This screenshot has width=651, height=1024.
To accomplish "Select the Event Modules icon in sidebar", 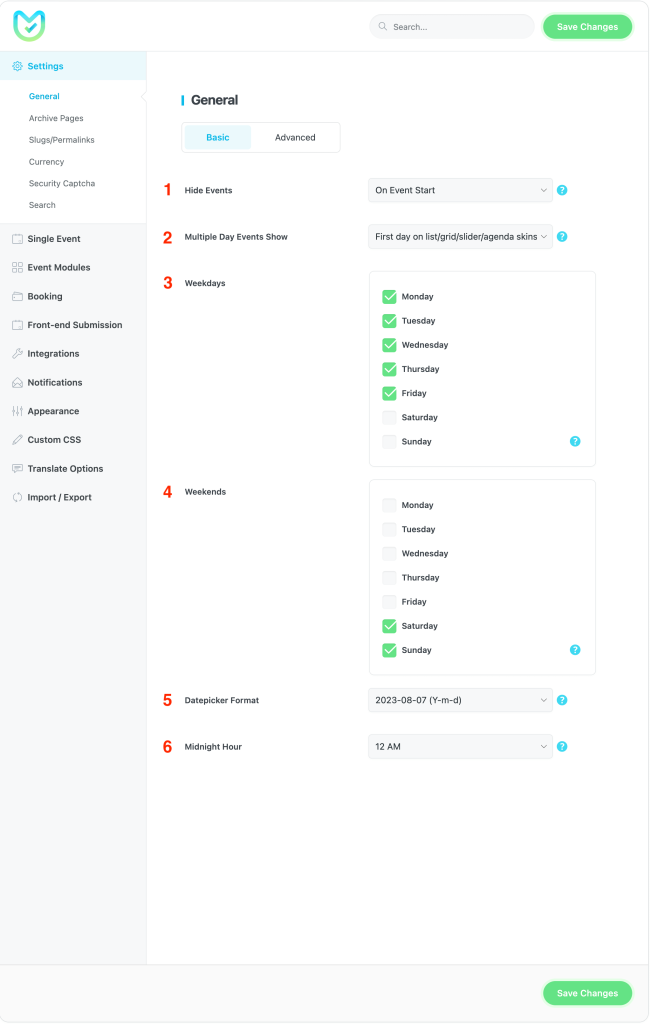I will (18, 267).
